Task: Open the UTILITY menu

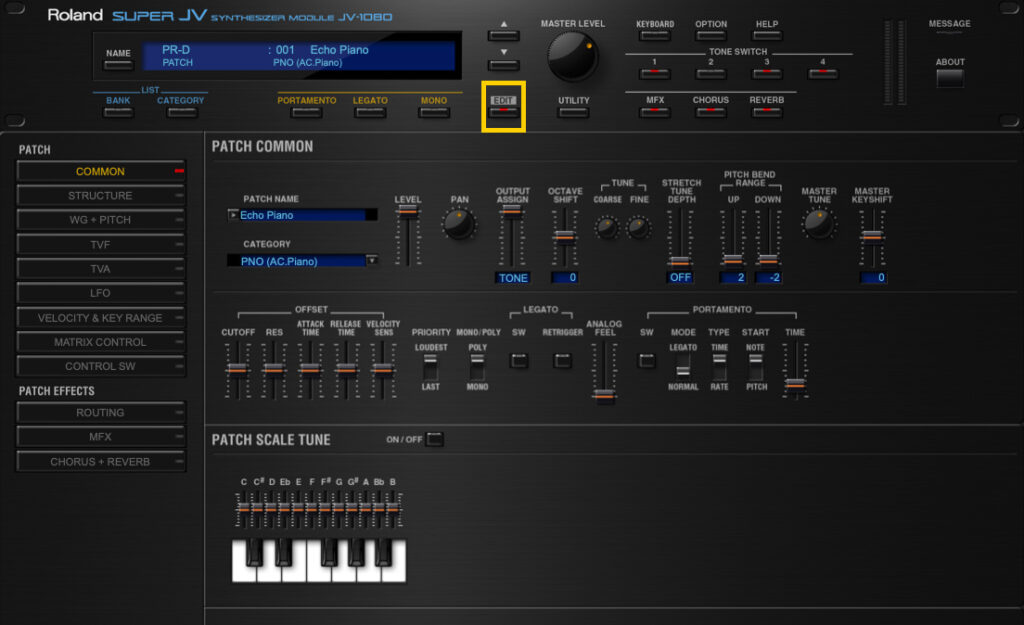Action: (x=573, y=112)
